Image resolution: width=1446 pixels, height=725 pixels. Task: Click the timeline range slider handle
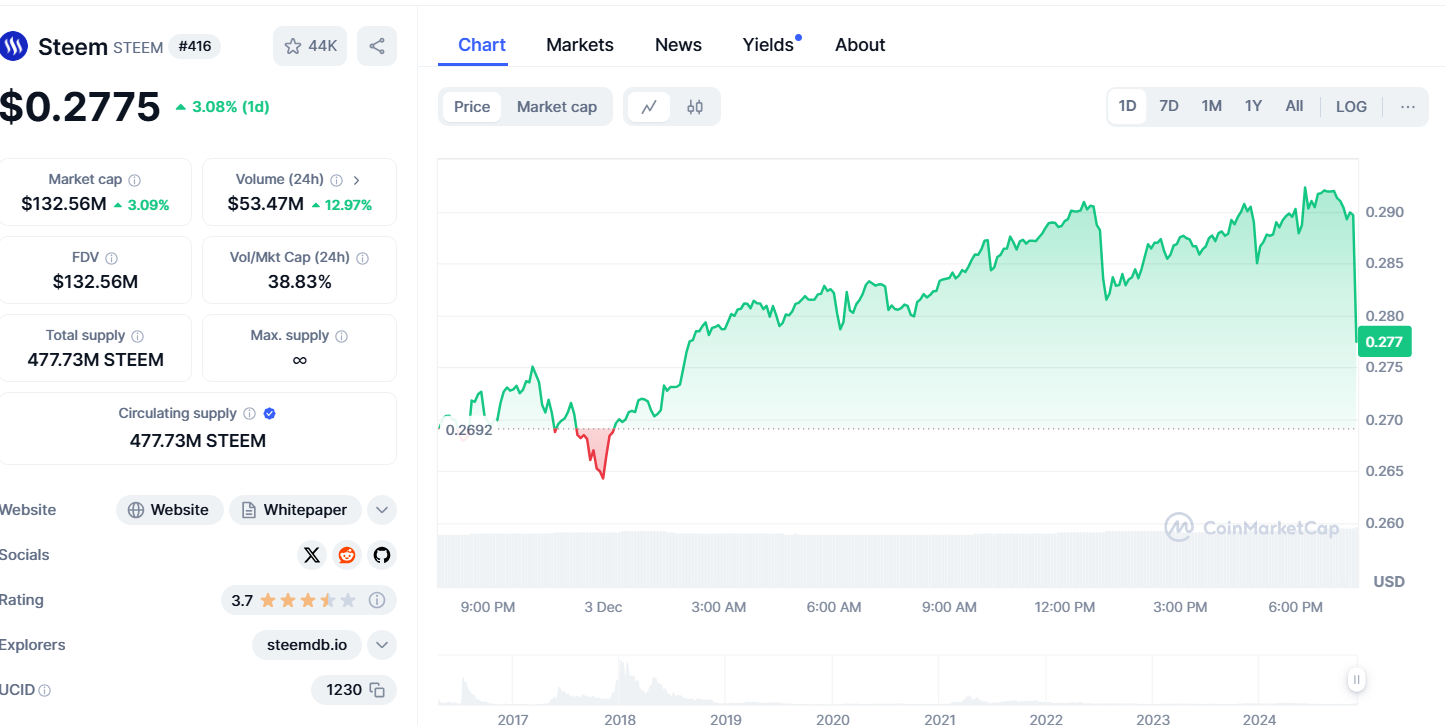pyautogui.click(x=1356, y=680)
